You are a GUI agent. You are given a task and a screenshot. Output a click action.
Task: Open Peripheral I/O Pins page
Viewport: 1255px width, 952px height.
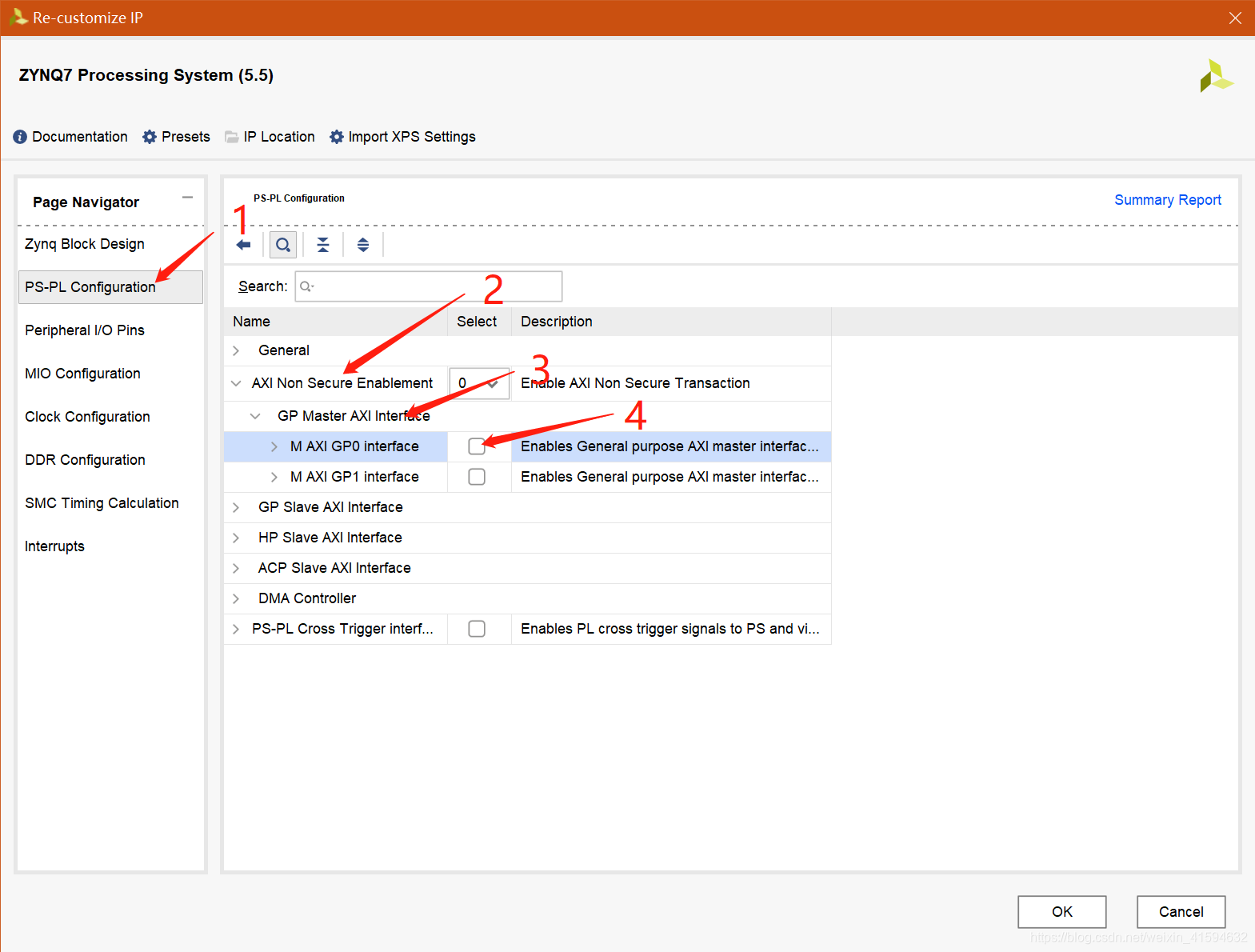(x=85, y=330)
